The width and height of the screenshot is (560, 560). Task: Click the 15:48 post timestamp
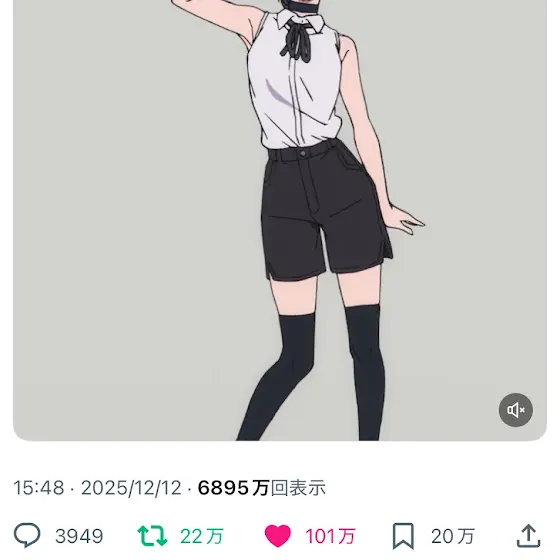pyautogui.click(x=39, y=488)
